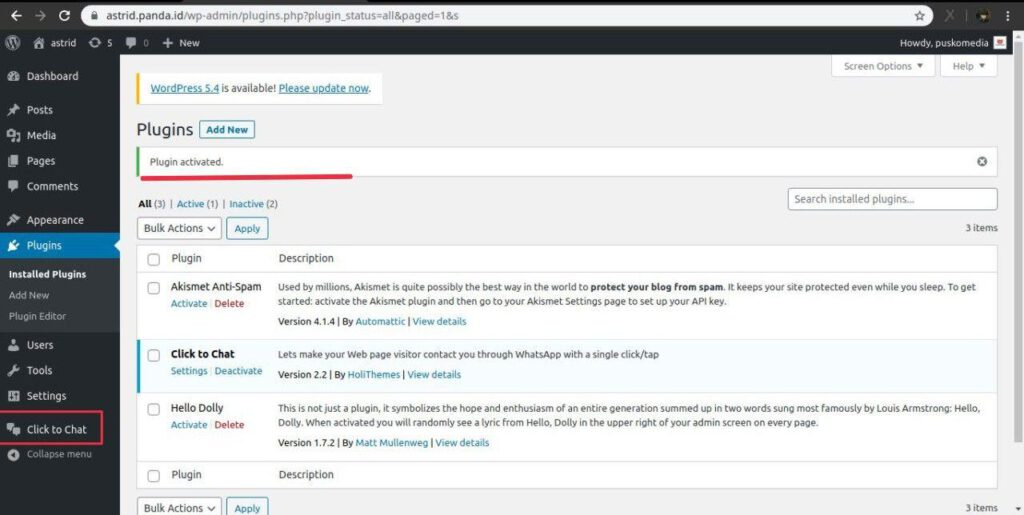Open the Tools menu
This screenshot has height=515, width=1024.
tap(39, 371)
